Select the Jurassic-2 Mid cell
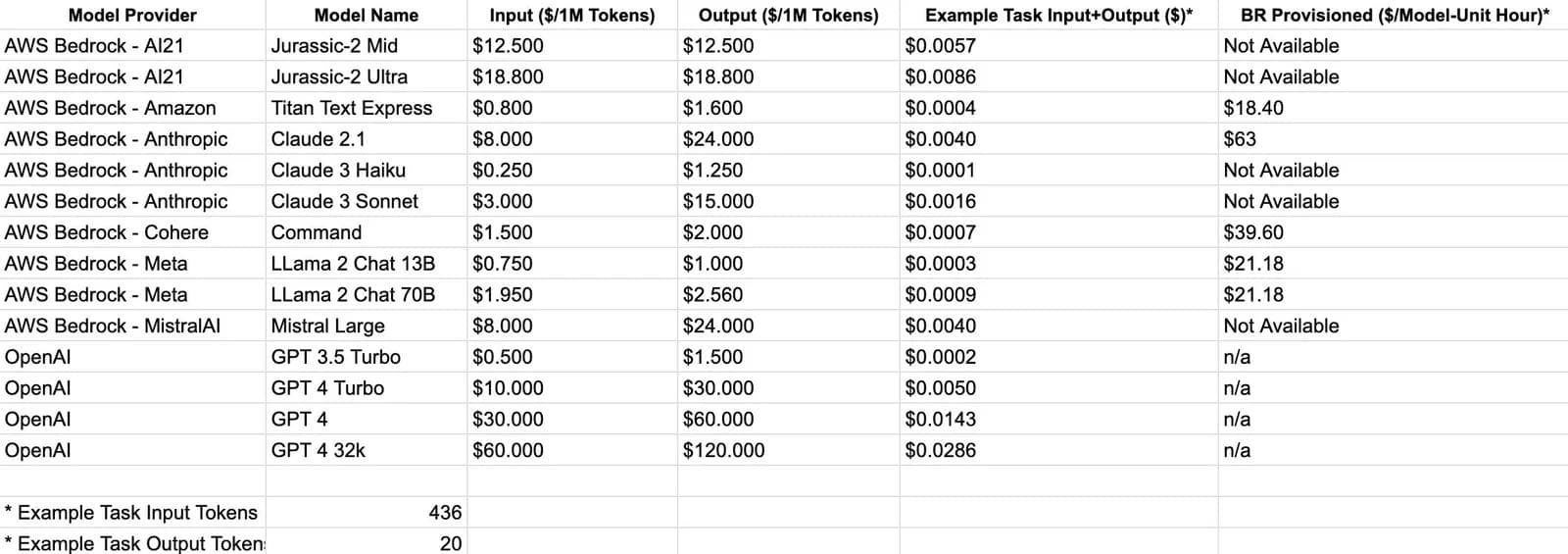Viewport: 1568px width, 554px height. (x=334, y=46)
